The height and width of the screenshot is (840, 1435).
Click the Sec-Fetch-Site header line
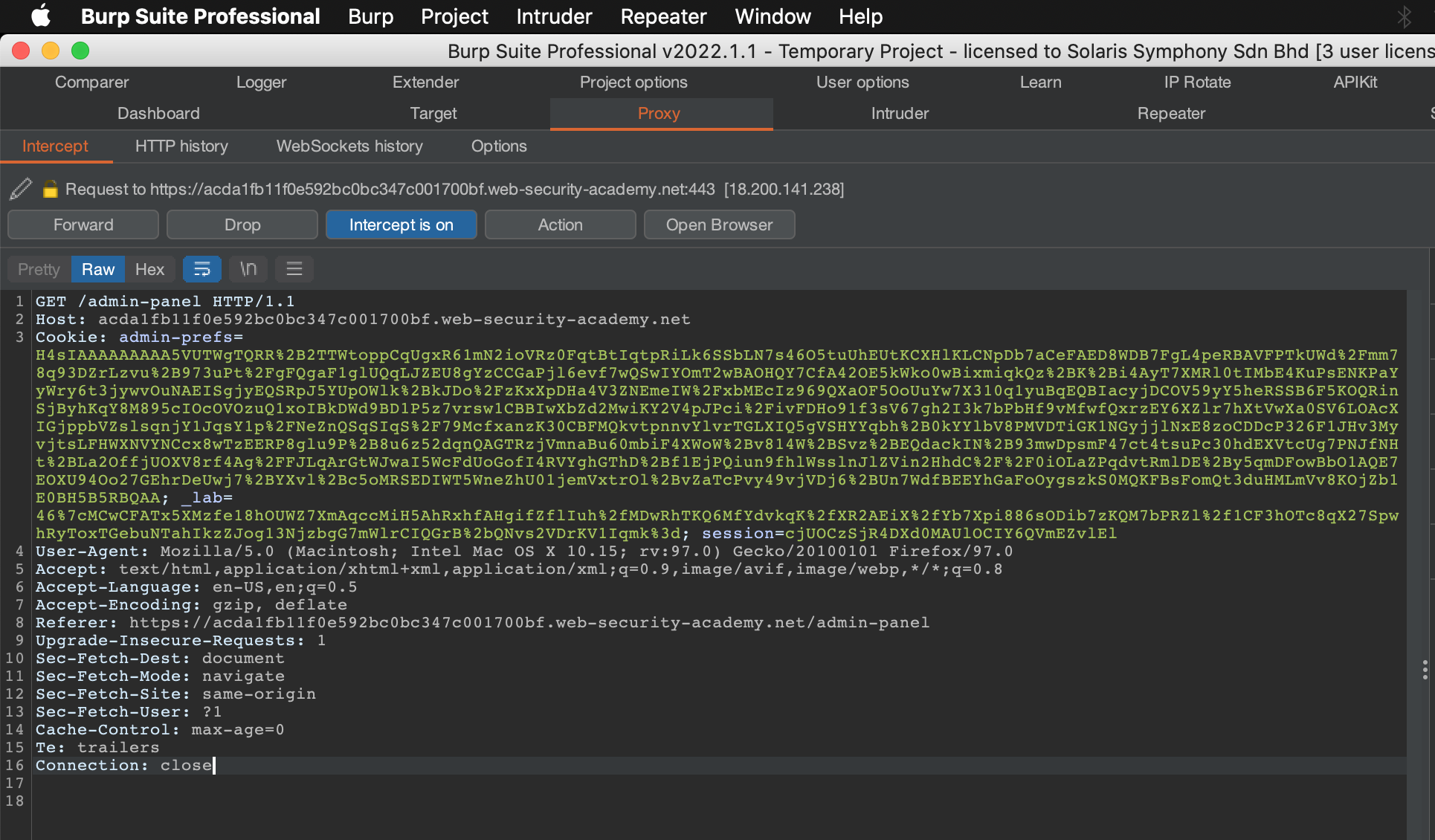coord(175,694)
